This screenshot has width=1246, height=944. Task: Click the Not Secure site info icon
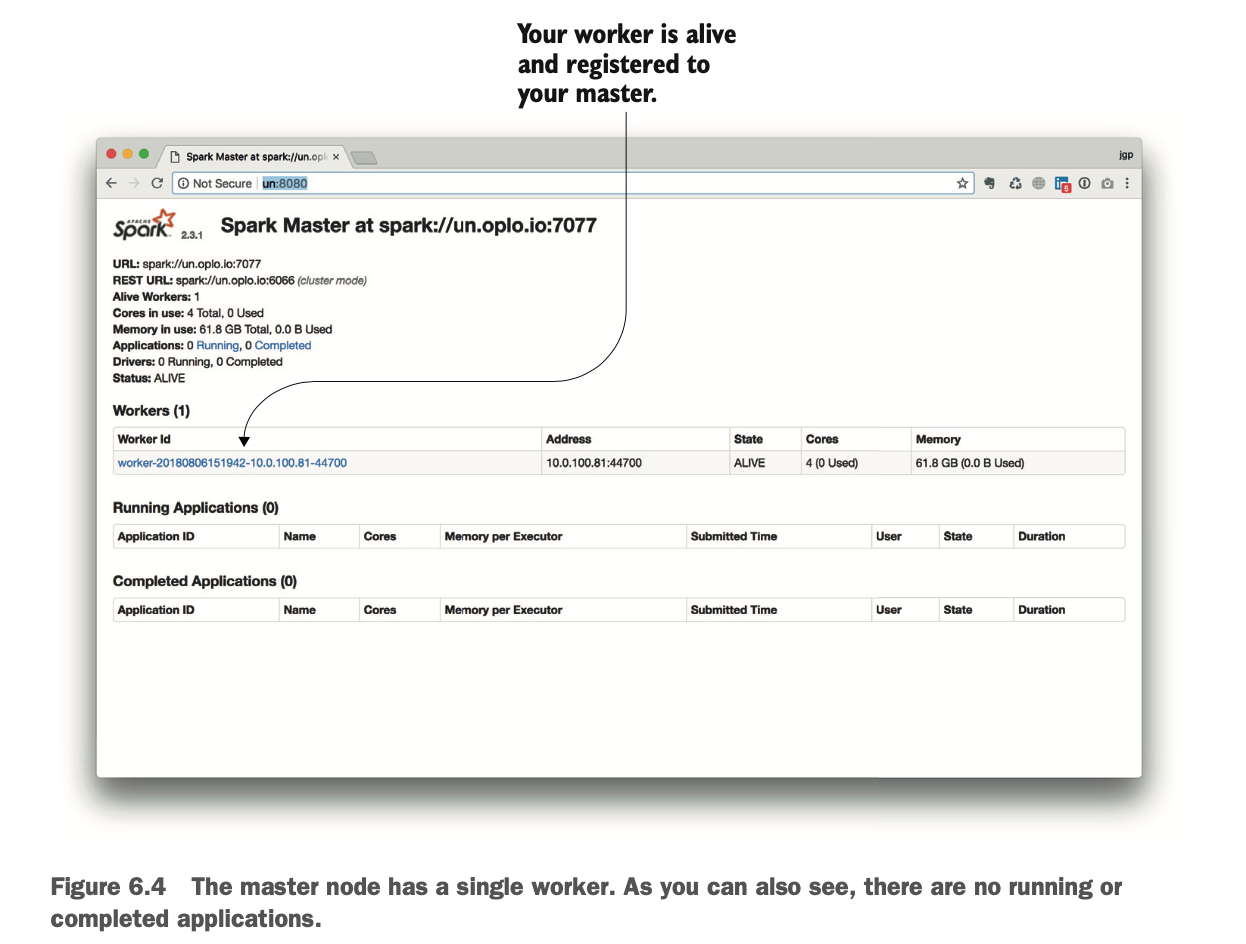[183, 184]
